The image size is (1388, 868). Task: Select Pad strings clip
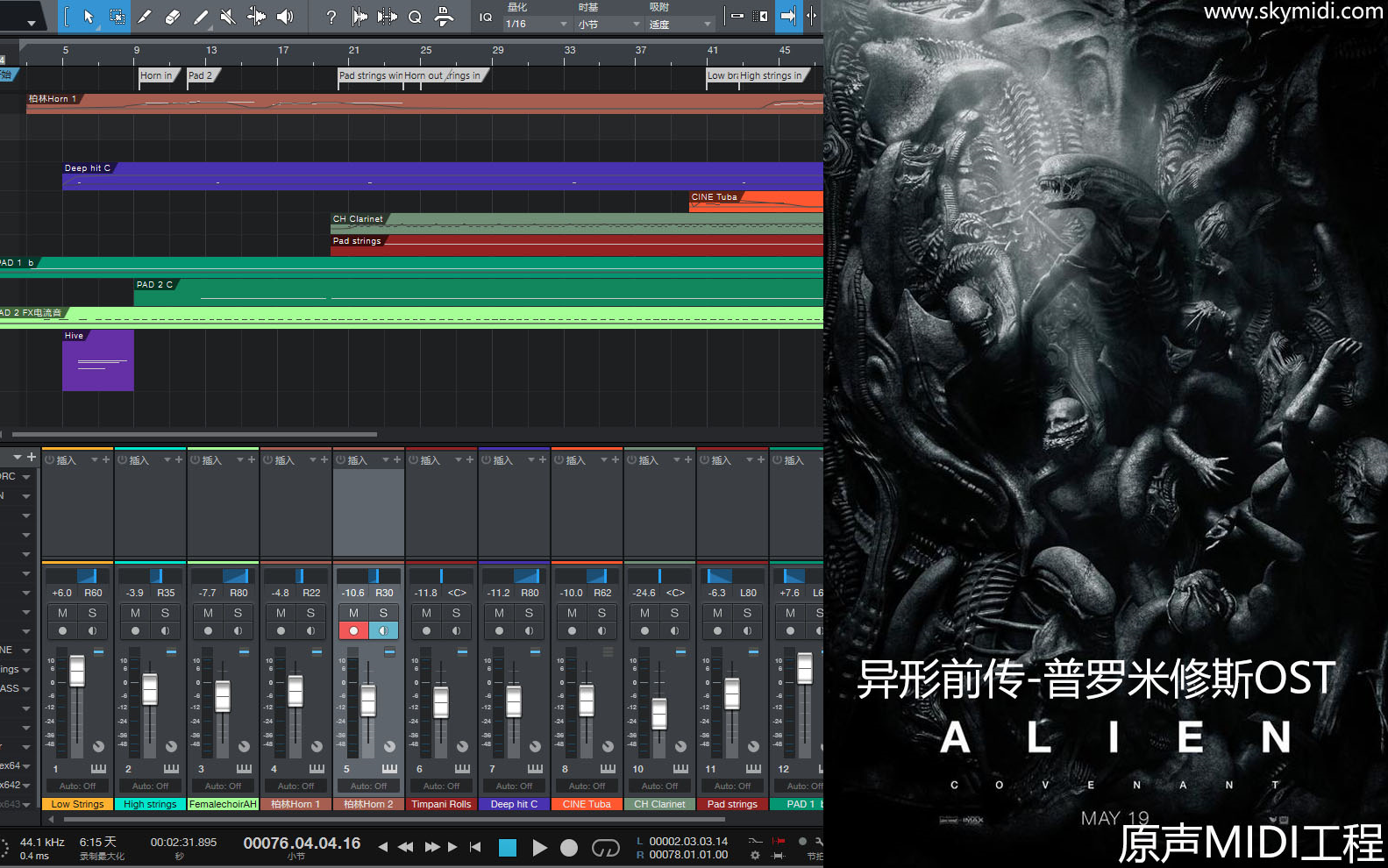pyautogui.click(x=576, y=245)
